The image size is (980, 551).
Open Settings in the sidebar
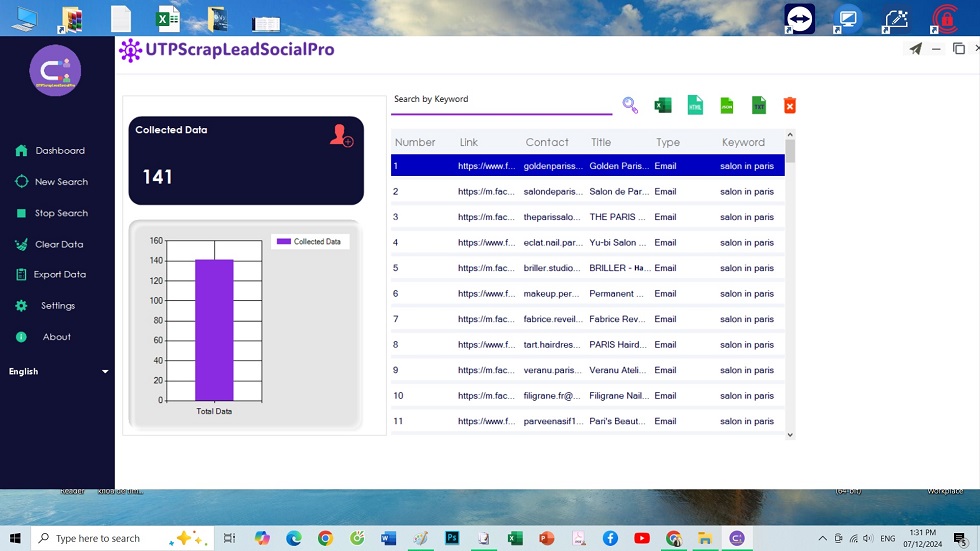[x=57, y=306]
